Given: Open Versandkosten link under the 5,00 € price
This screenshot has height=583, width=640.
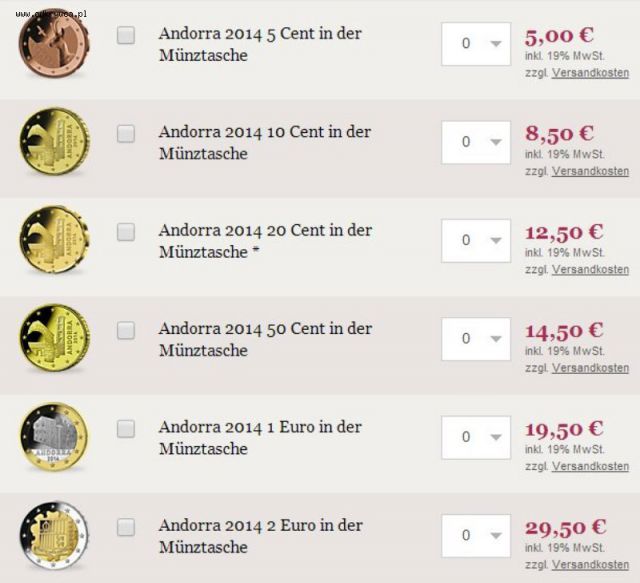Looking at the screenshot, I should coord(590,73).
